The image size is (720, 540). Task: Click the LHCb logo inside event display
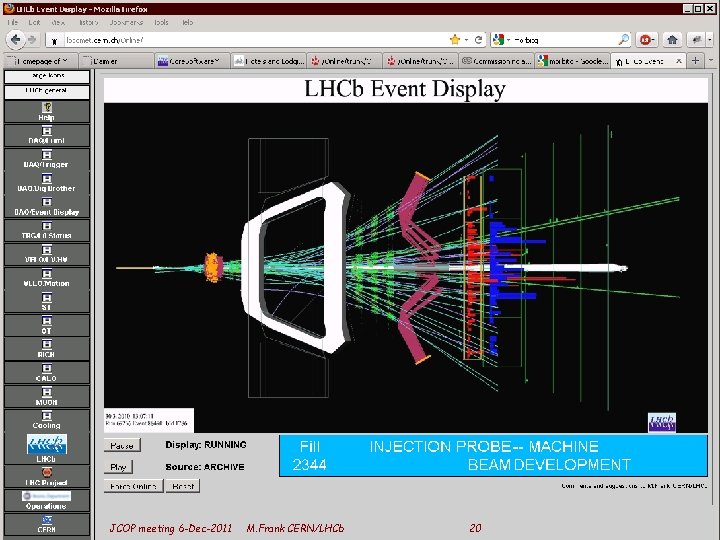pos(662,422)
